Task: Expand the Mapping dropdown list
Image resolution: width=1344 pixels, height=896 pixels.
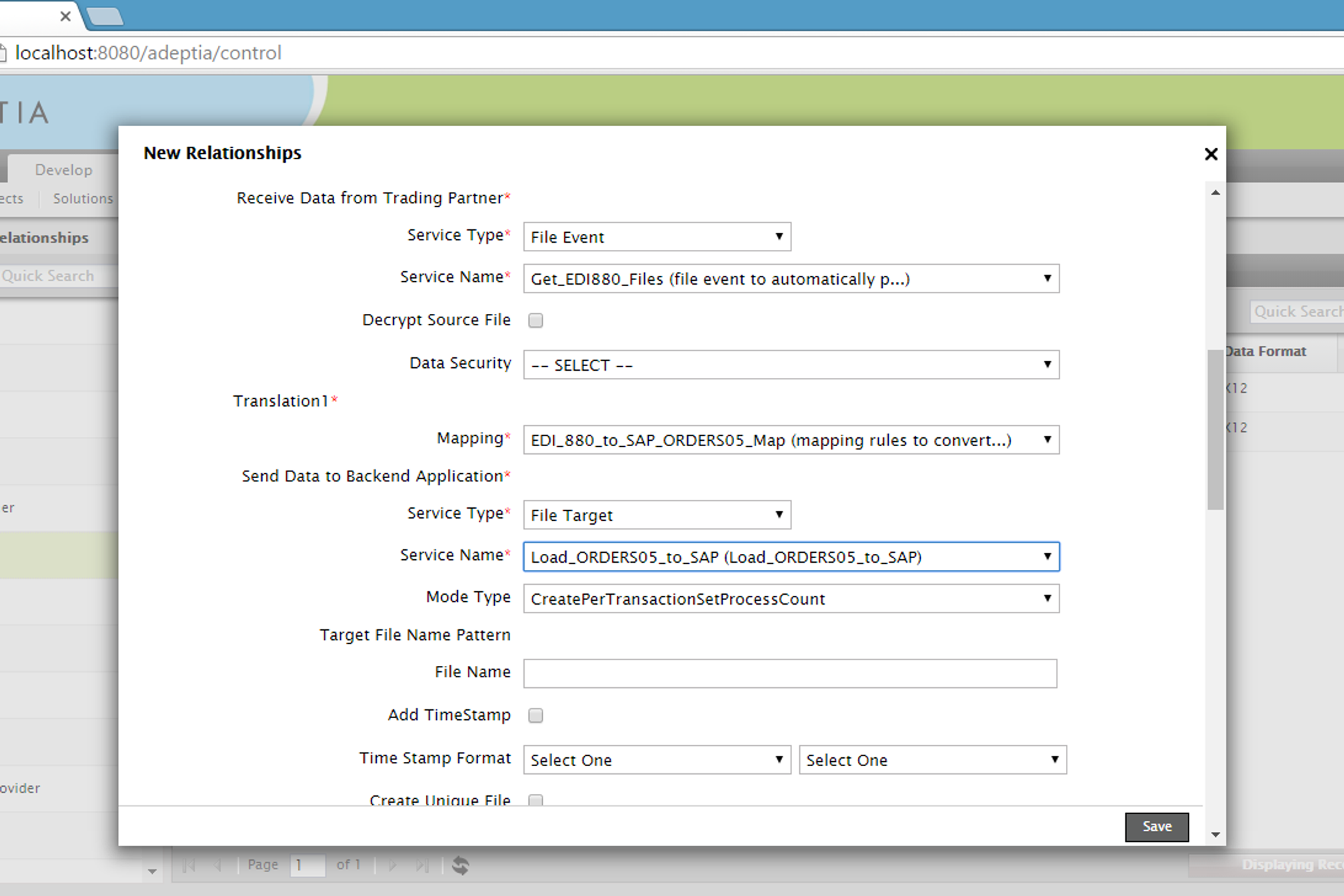Action: [x=791, y=440]
